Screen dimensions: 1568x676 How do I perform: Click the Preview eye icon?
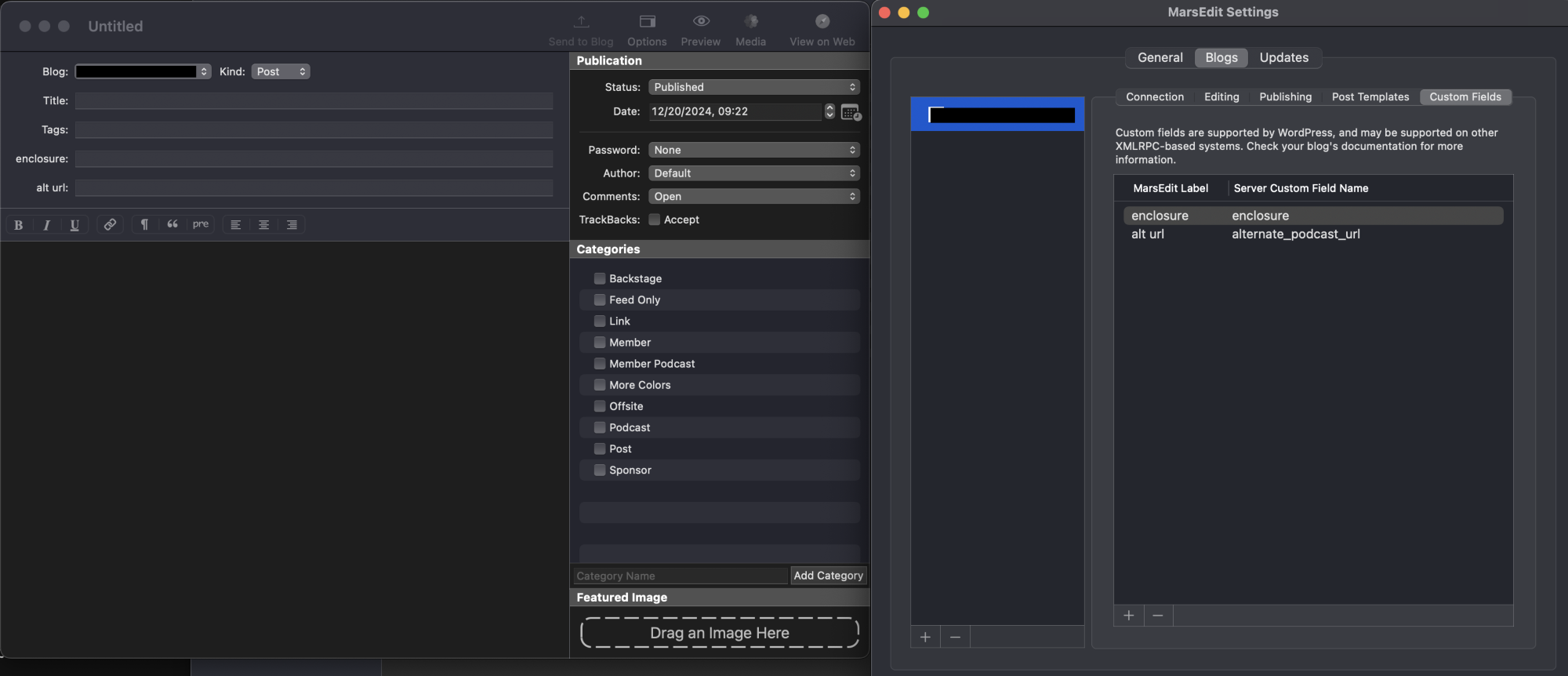pos(701,21)
